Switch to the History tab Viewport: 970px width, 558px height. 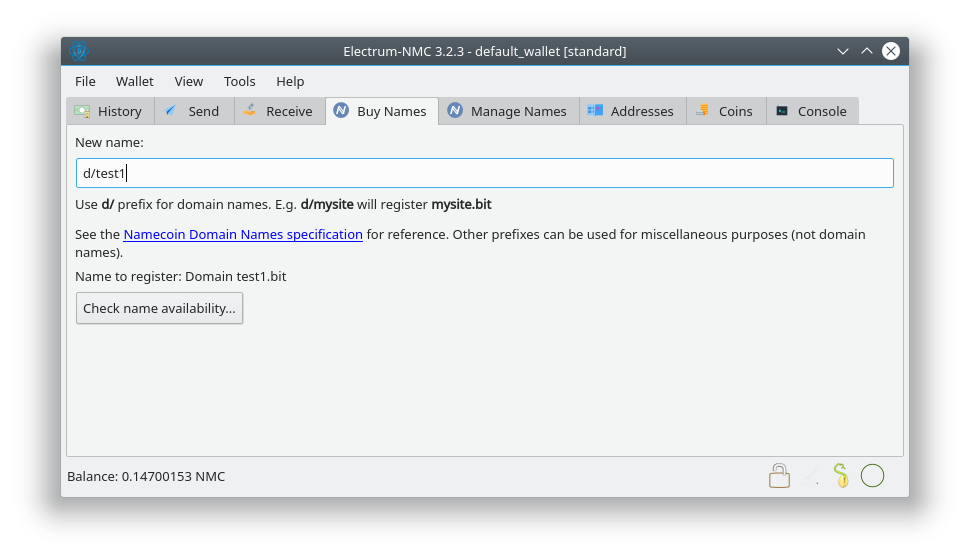(109, 111)
